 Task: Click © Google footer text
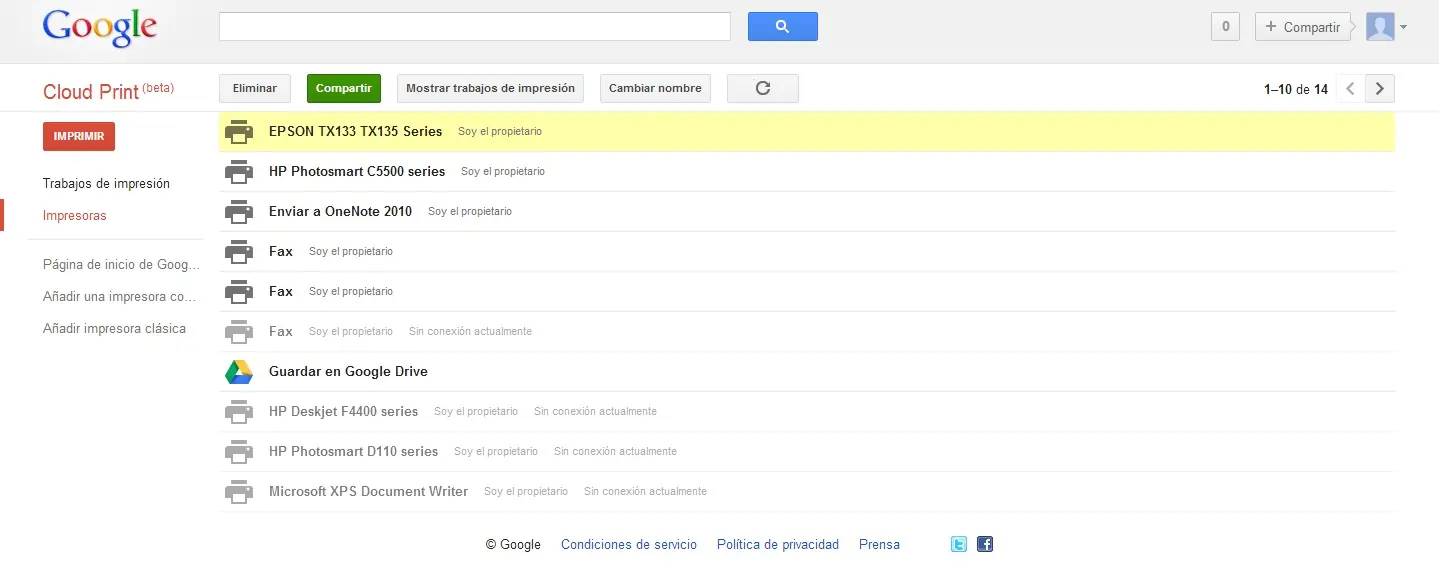[513, 544]
